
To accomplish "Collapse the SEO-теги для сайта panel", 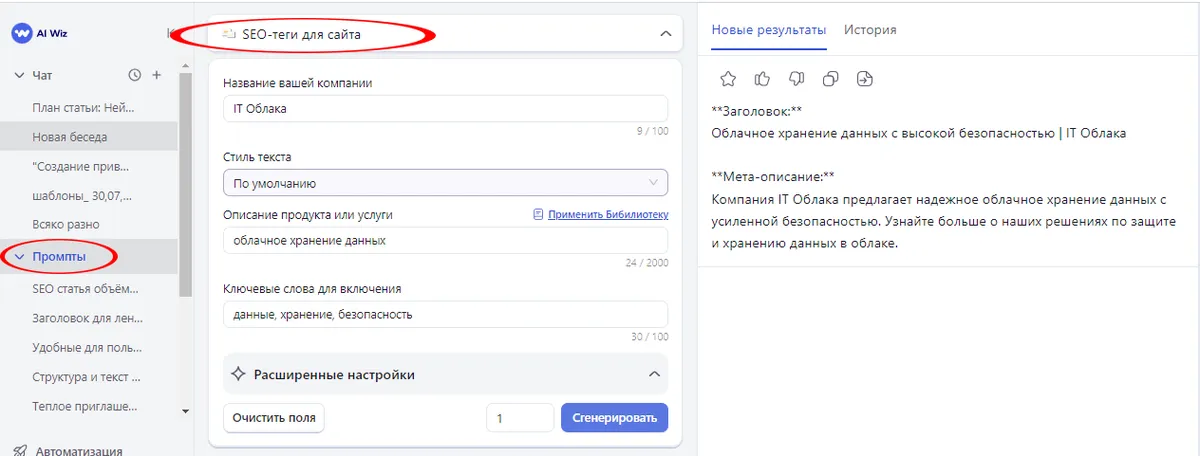I will pos(665,34).
